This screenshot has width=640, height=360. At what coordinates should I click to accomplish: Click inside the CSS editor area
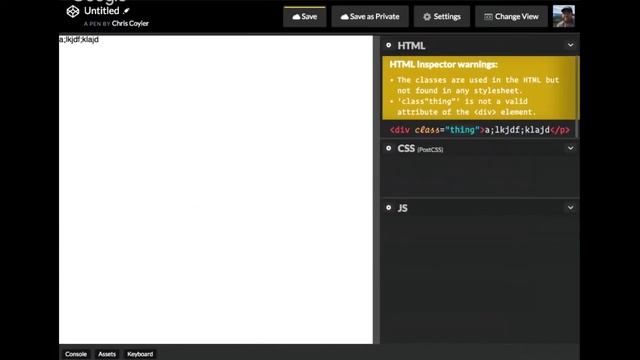[x=480, y=176]
